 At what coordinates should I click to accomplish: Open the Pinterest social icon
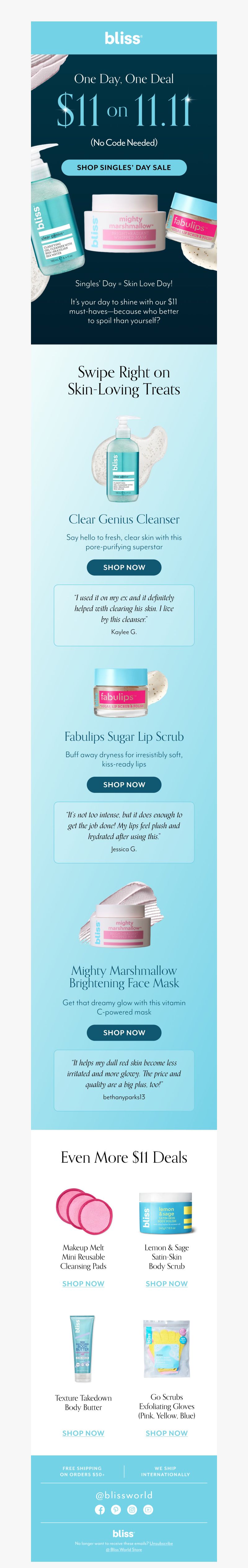pos(116,1510)
